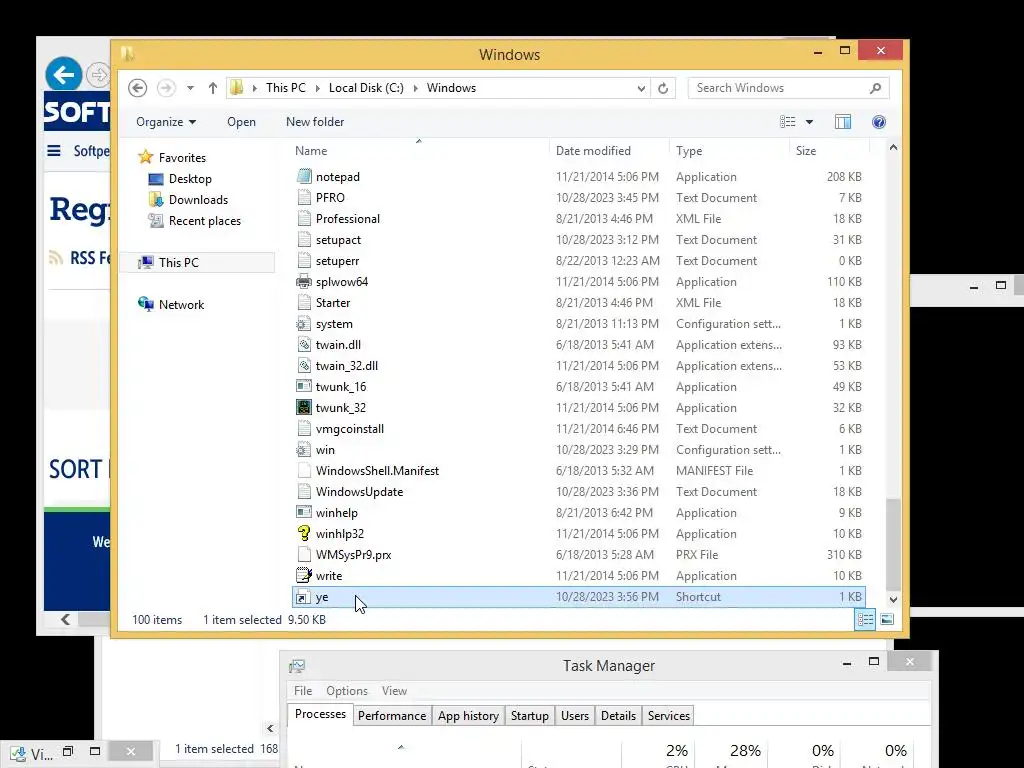
Task: Sort by the Name column header
Action: 419,150
